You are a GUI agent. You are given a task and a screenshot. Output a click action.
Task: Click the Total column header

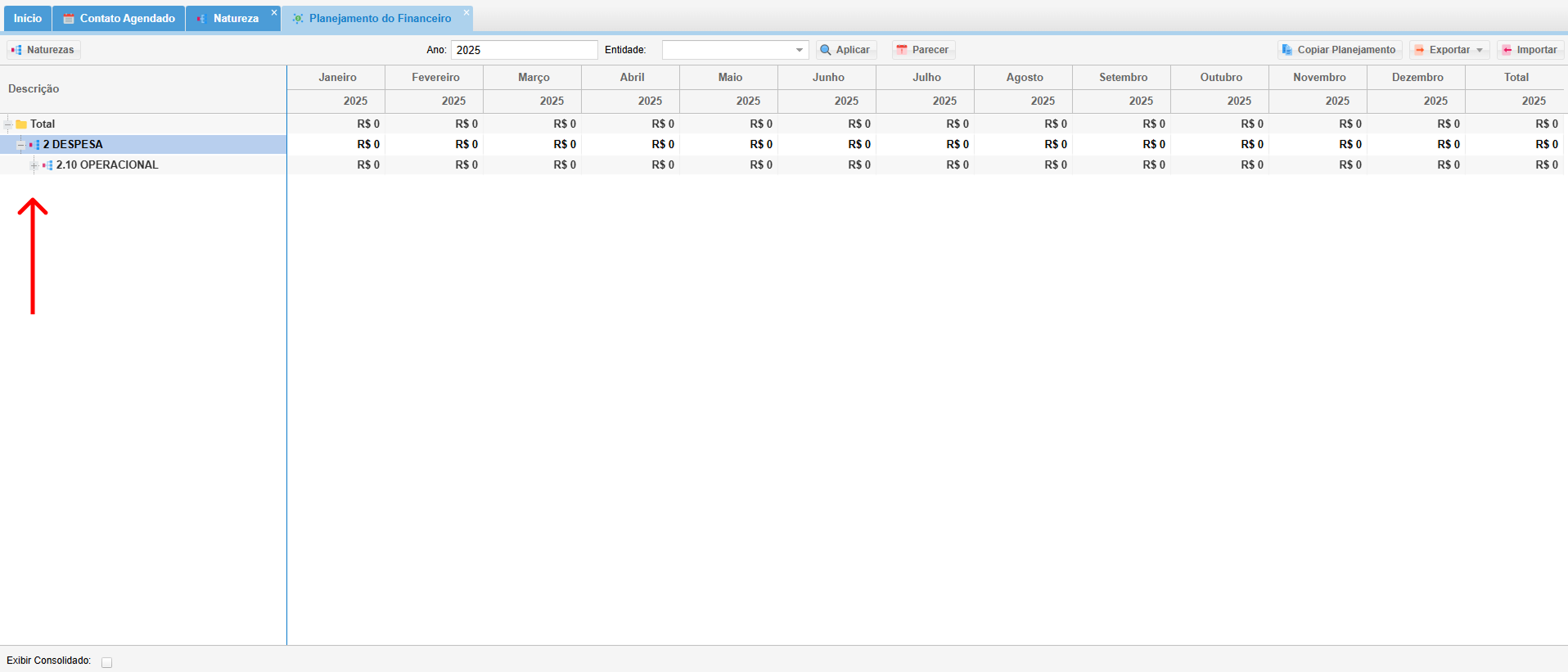1516,77
